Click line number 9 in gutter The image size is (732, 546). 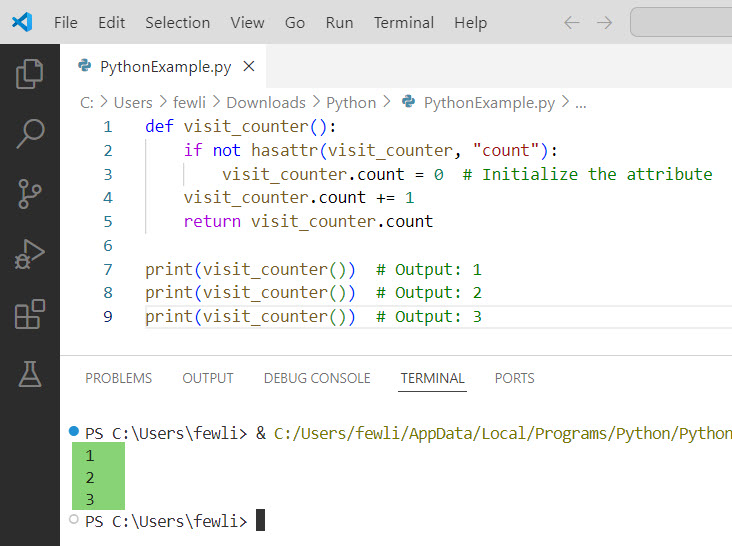pyautogui.click(x=108, y=316)
